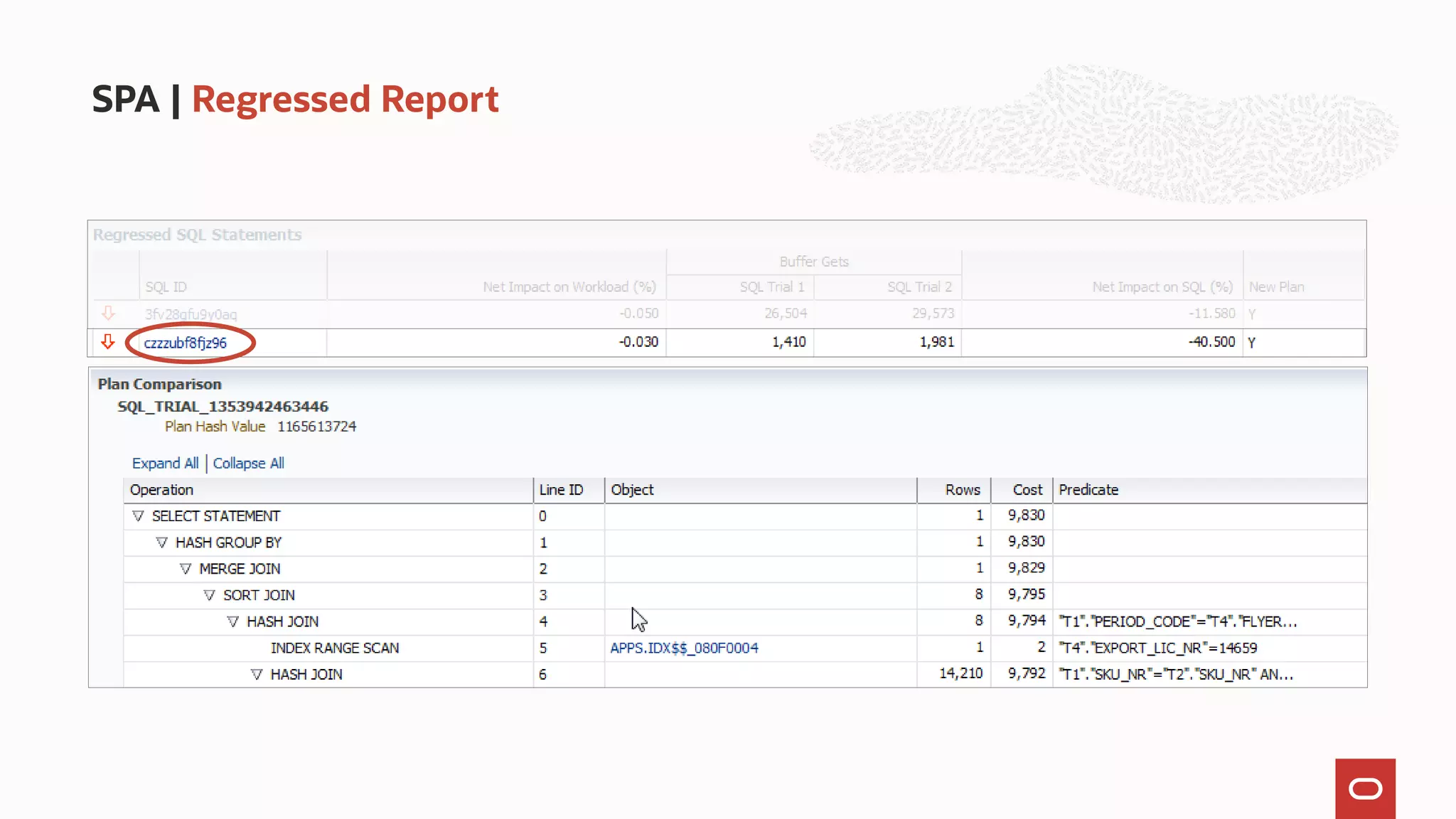Click the Cost column header
1456x819 pixels.
coord(1027,490)
